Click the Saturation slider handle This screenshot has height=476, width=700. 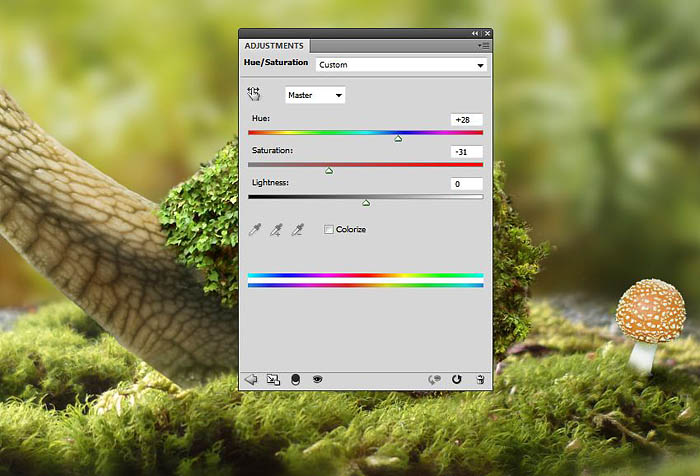click(x=329, y=171)
